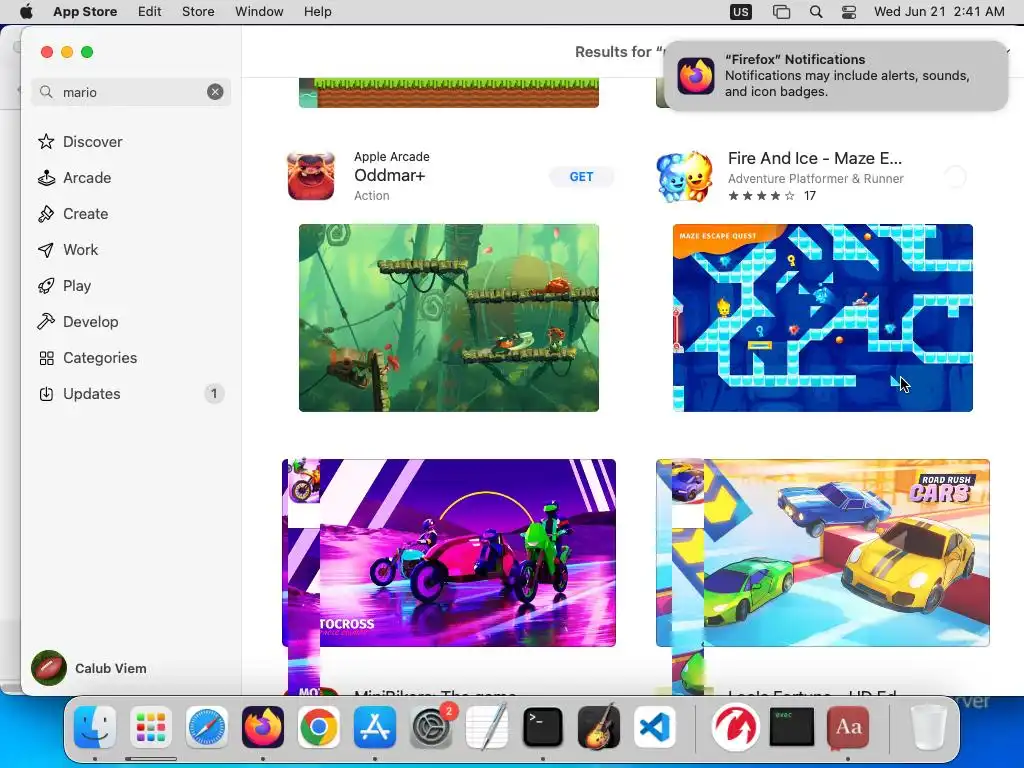Viewport: 1024px width, 768px height.
Task: Open the Stage Manager windows icon in menu bar
Action: [x=781, y=12]
